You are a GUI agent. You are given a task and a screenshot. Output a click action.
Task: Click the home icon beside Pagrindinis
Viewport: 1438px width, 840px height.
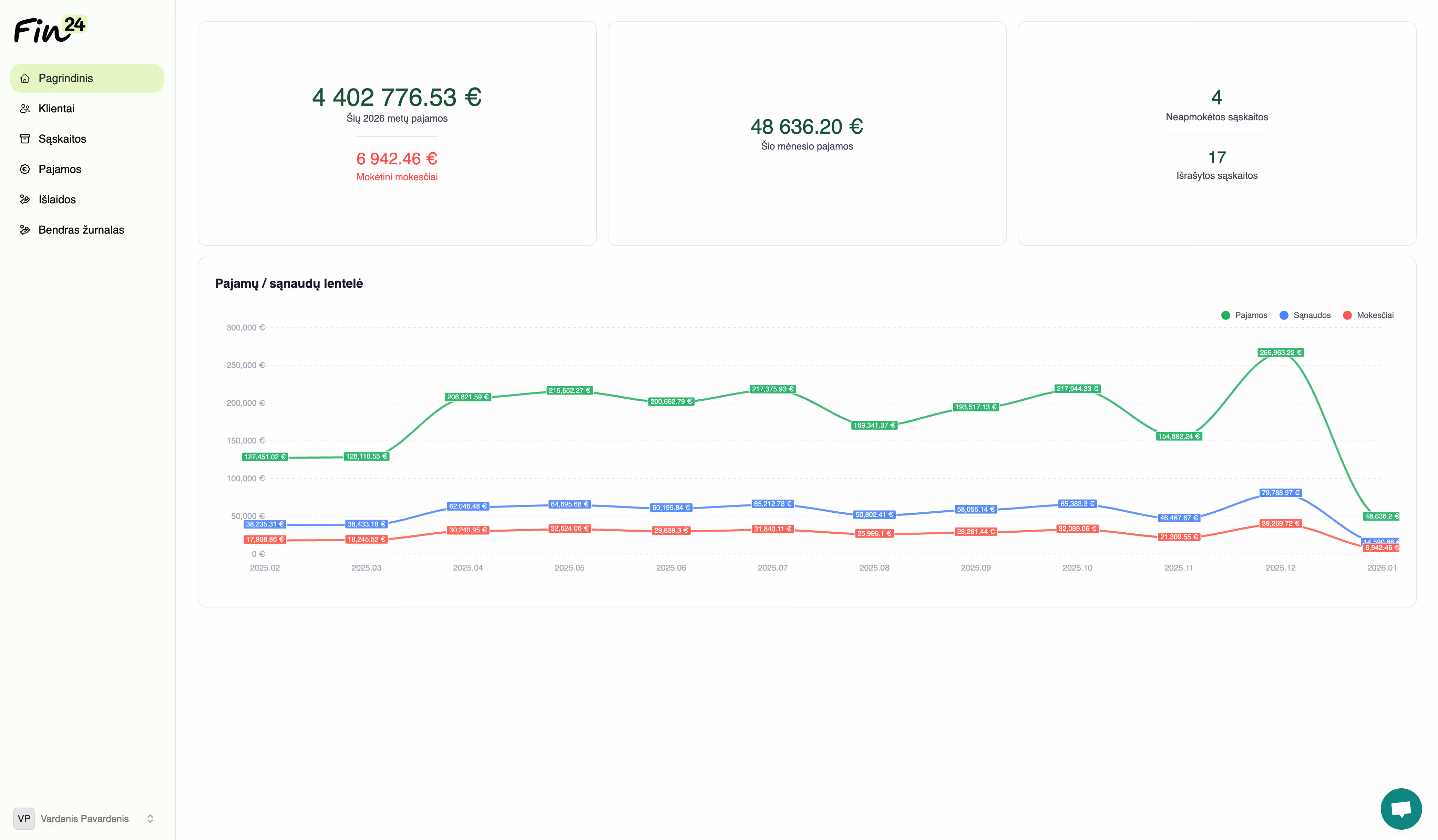(24, 78)
